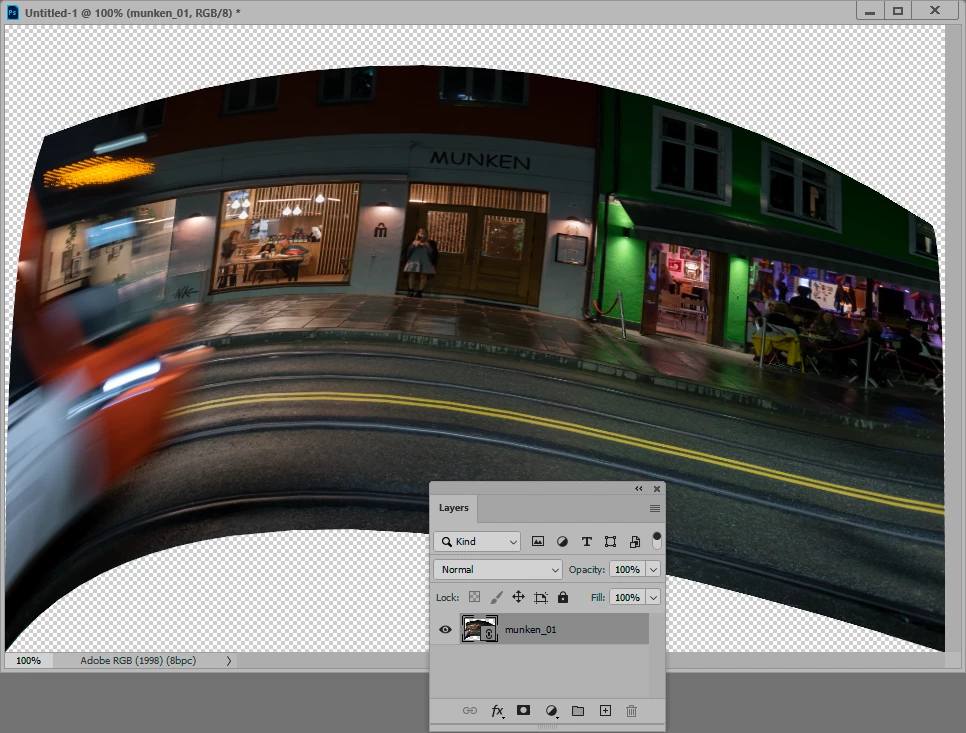Hide the munken_01 layer

click(x=445, y=630)
